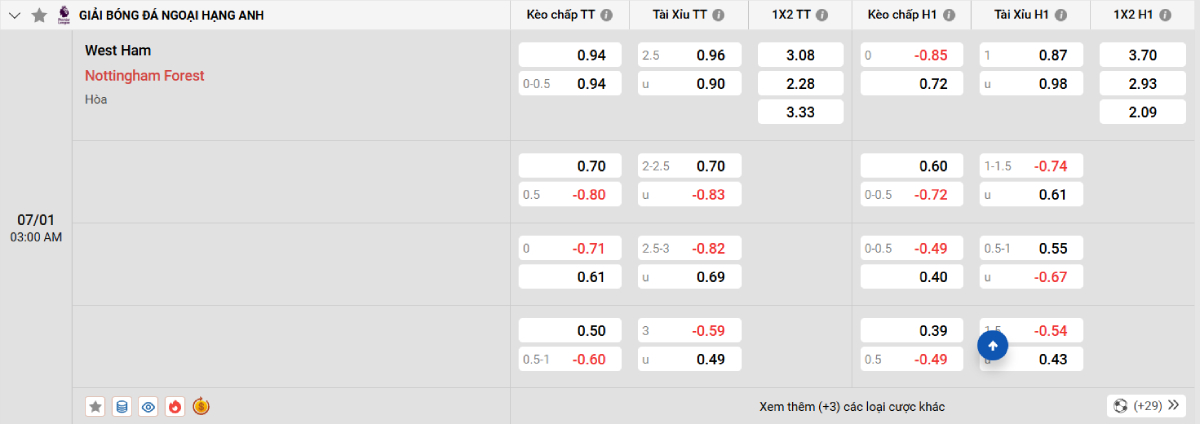The width and height of the screenshot is (1200, 424).
Task: Select the West Ham 1X2 TT odds 3.08
Action: point(800,56)
